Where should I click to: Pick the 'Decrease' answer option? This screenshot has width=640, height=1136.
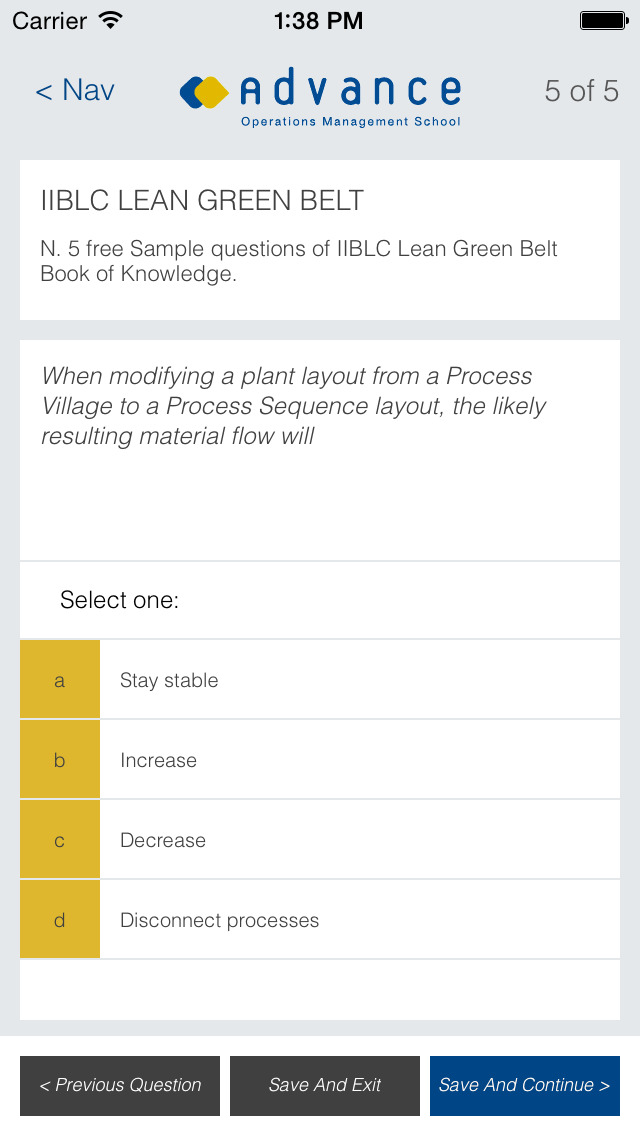(163, 840)
